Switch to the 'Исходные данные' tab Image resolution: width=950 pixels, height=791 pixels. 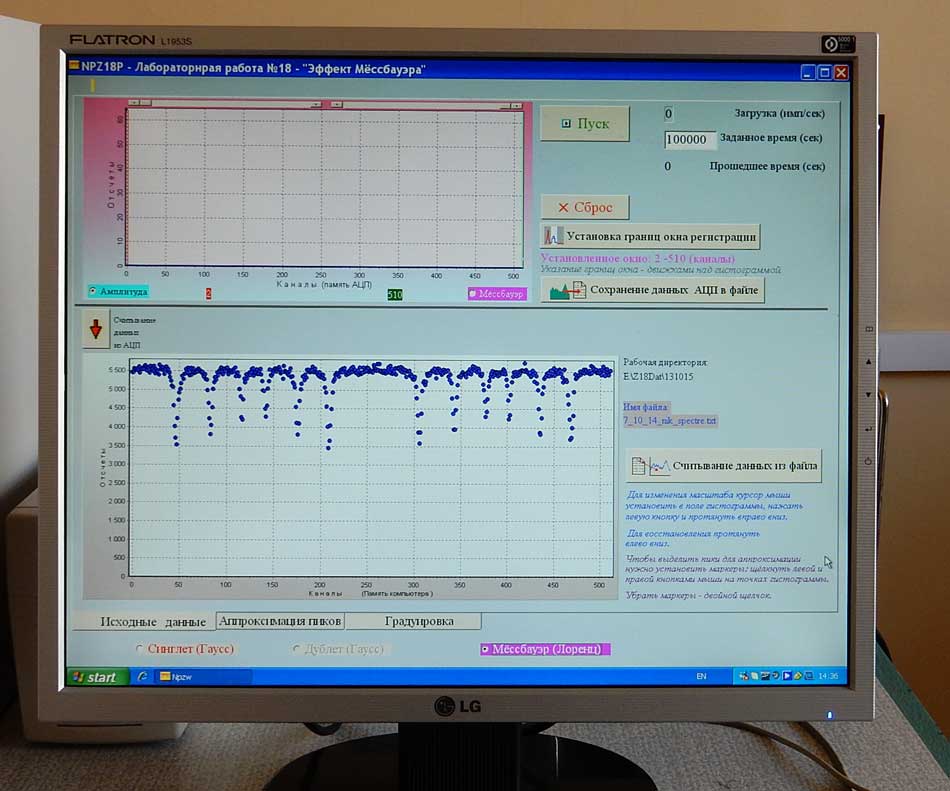tap(153, 622)
